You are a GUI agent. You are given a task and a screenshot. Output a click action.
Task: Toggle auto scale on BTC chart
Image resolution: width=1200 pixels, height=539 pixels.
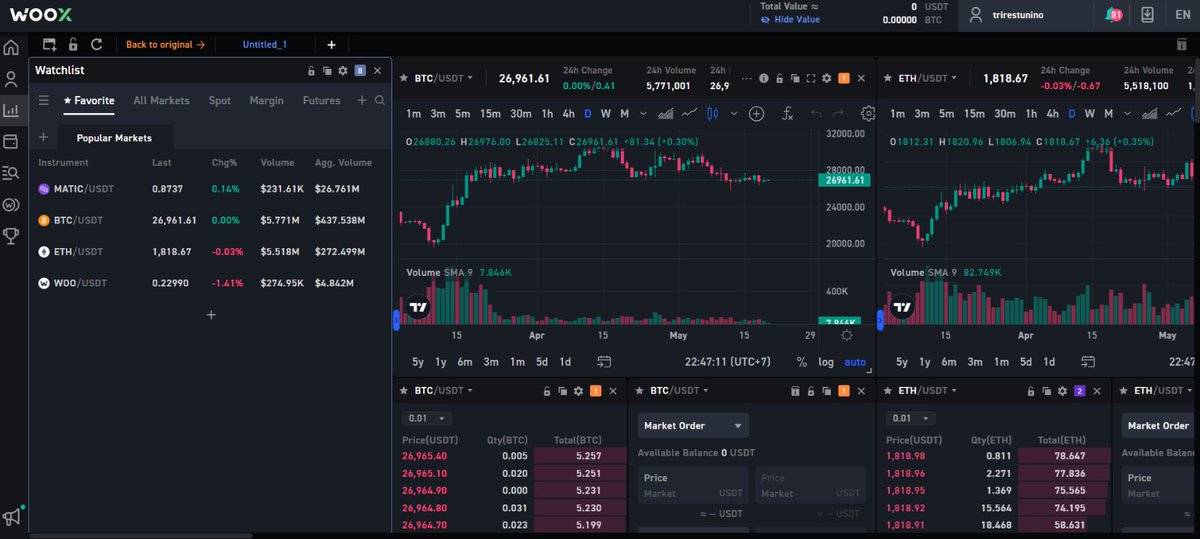[x=855, y=362]
